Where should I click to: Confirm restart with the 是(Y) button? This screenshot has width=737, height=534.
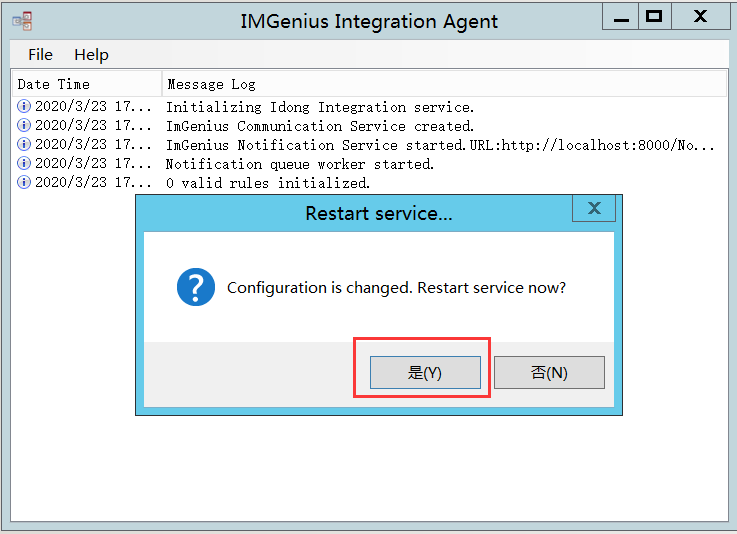coord(425,372)
